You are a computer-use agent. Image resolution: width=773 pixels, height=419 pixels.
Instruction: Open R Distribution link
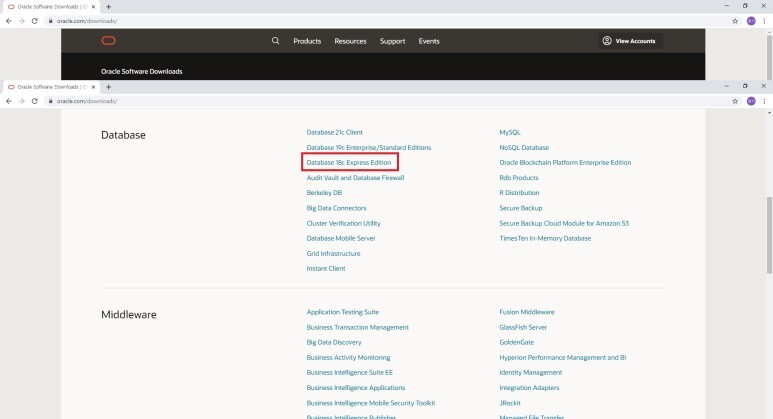click(x=519, y=193)
